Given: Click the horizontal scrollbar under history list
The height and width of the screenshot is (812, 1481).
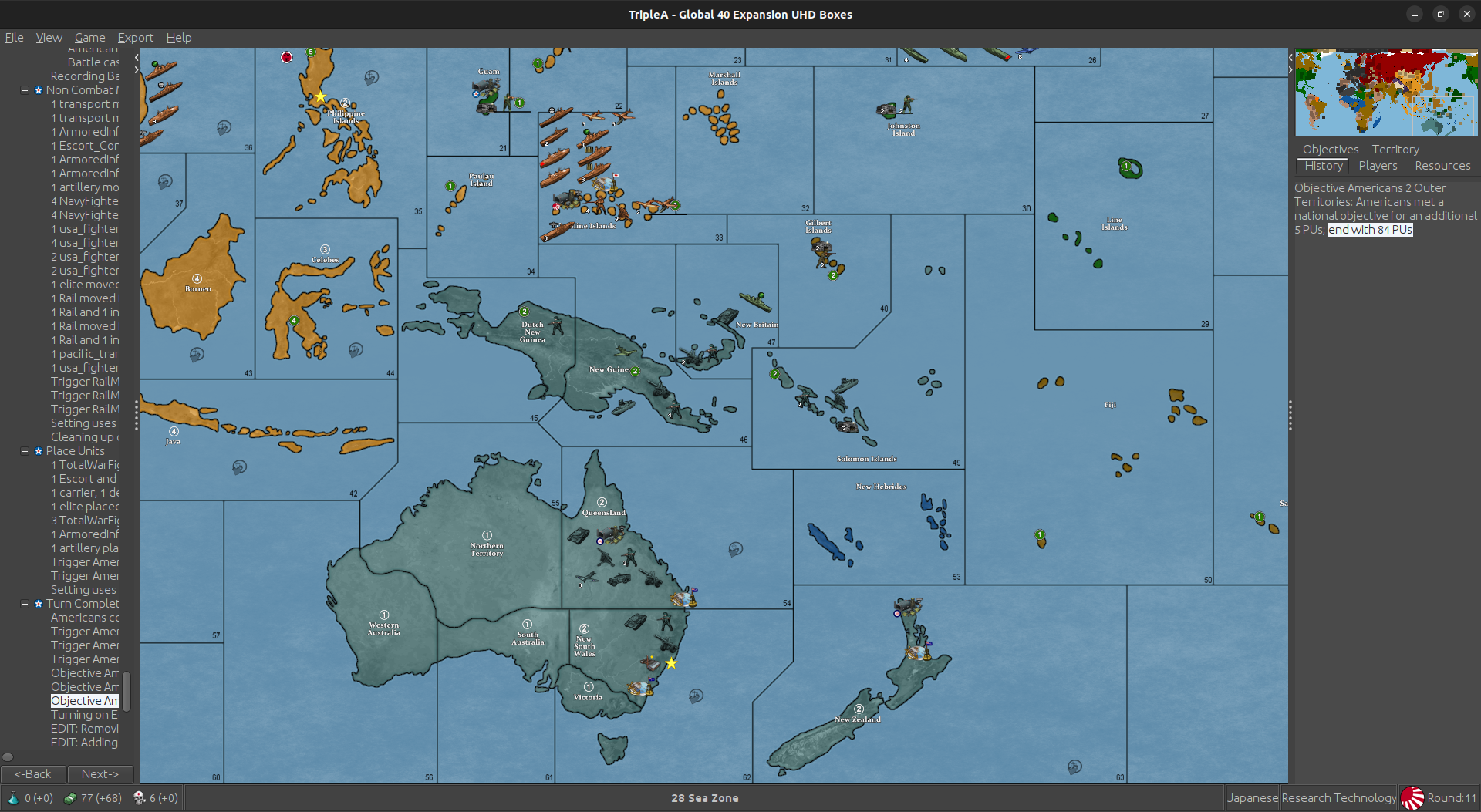Looking at the screenshot, I should click(8, 756).
